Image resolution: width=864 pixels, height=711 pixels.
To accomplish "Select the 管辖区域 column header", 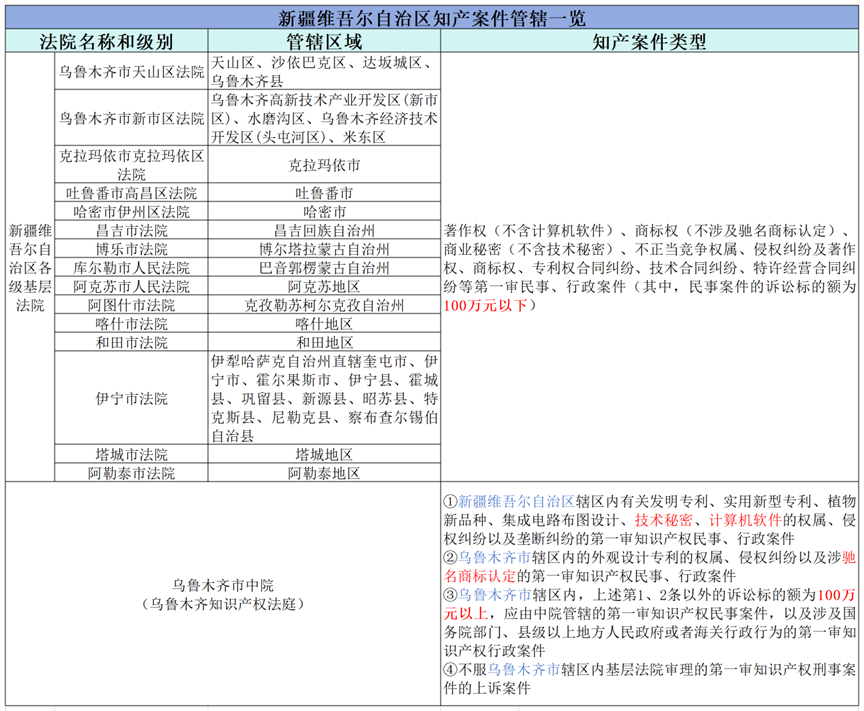I will click(x=324, y=42).
